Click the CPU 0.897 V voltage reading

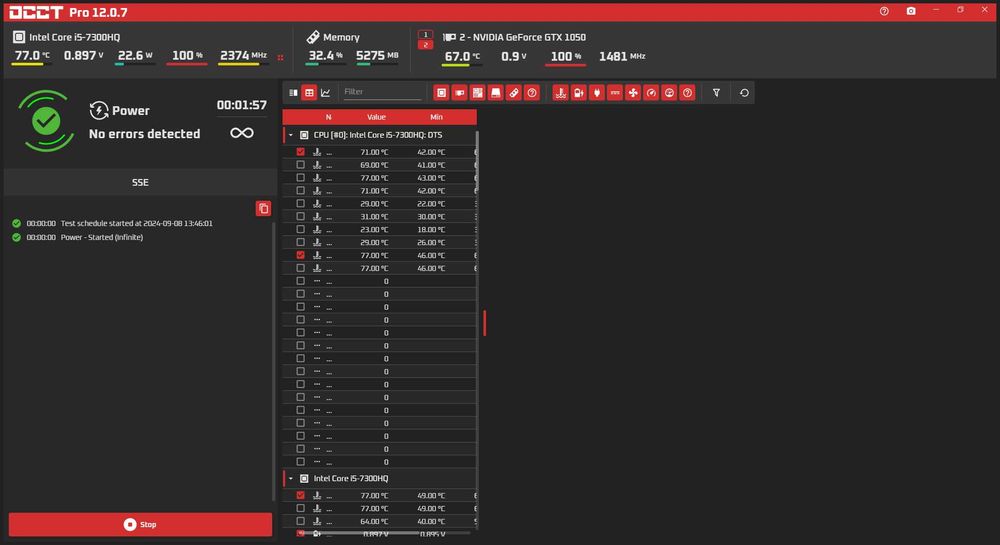[84, 55]
